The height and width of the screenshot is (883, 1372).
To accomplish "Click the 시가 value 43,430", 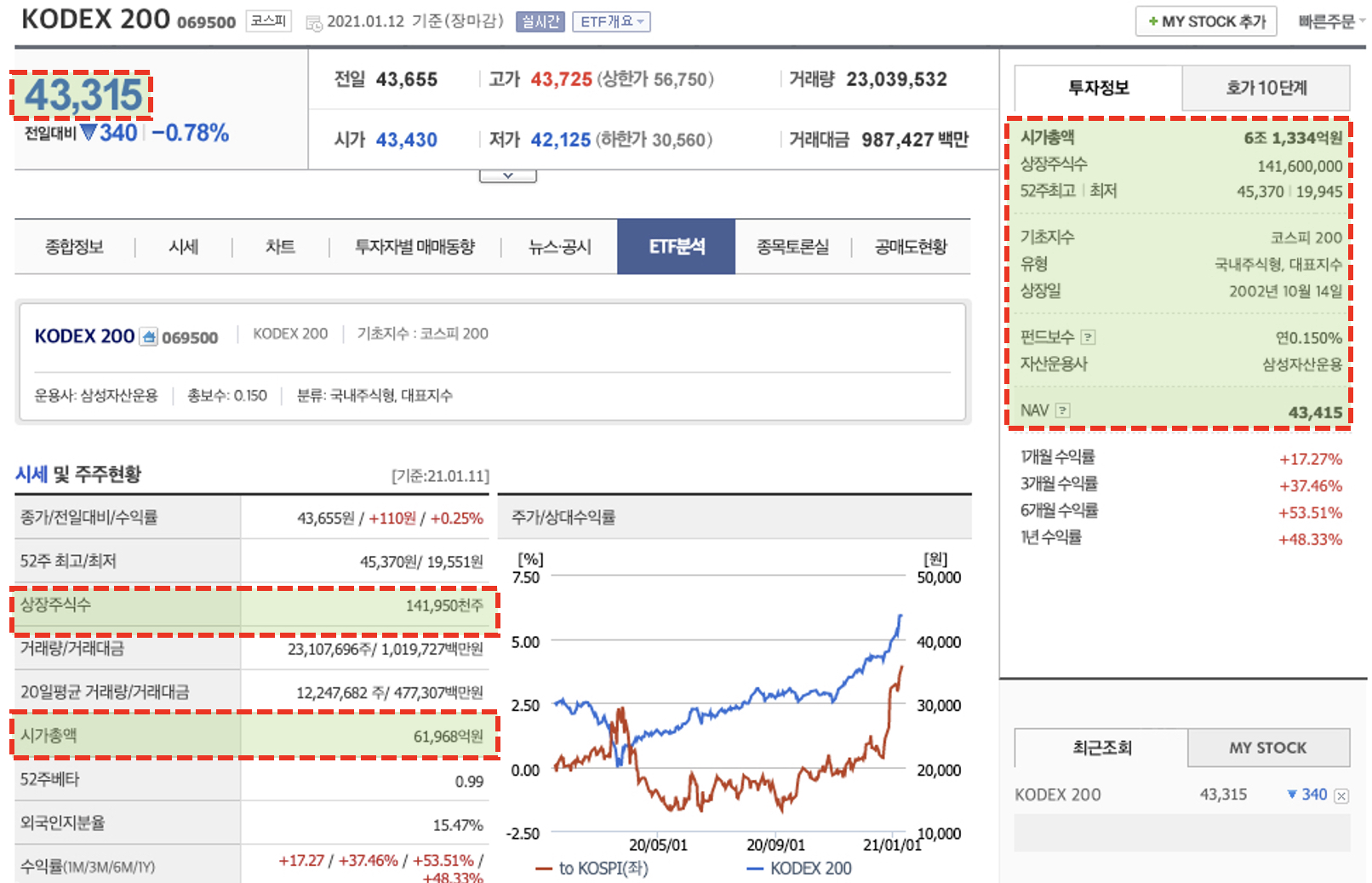I will click(407, 140).
